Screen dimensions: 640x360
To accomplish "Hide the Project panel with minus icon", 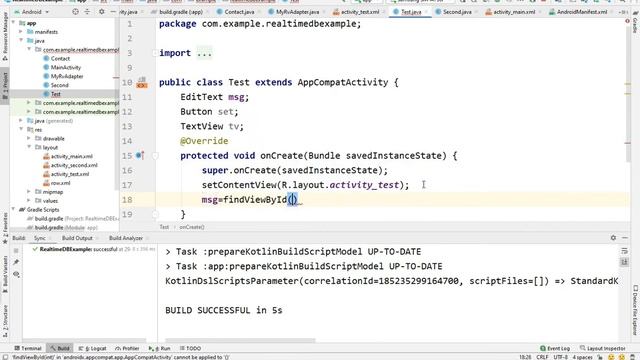I will (113, 12).
